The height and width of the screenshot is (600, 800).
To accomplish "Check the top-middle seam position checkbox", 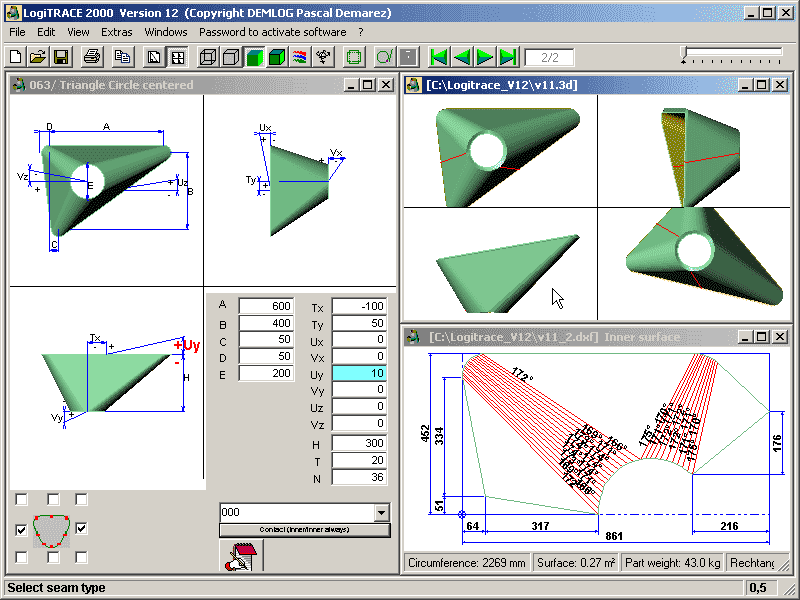I will click(53, 499).
